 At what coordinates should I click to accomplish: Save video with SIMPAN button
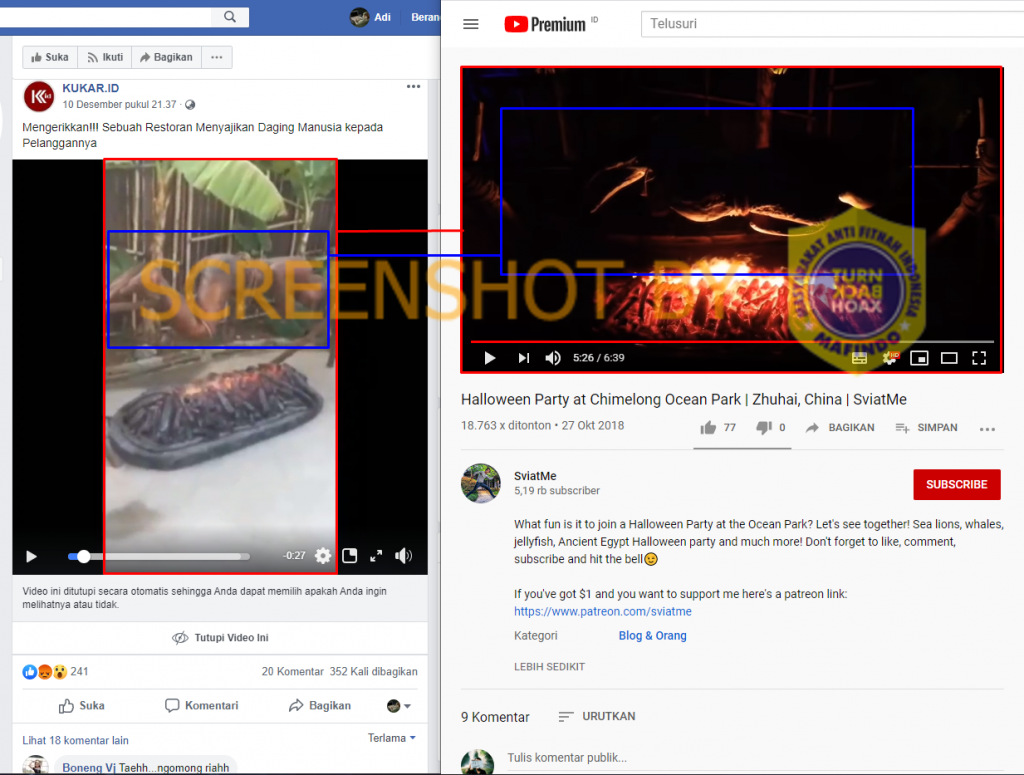[926, 428]
